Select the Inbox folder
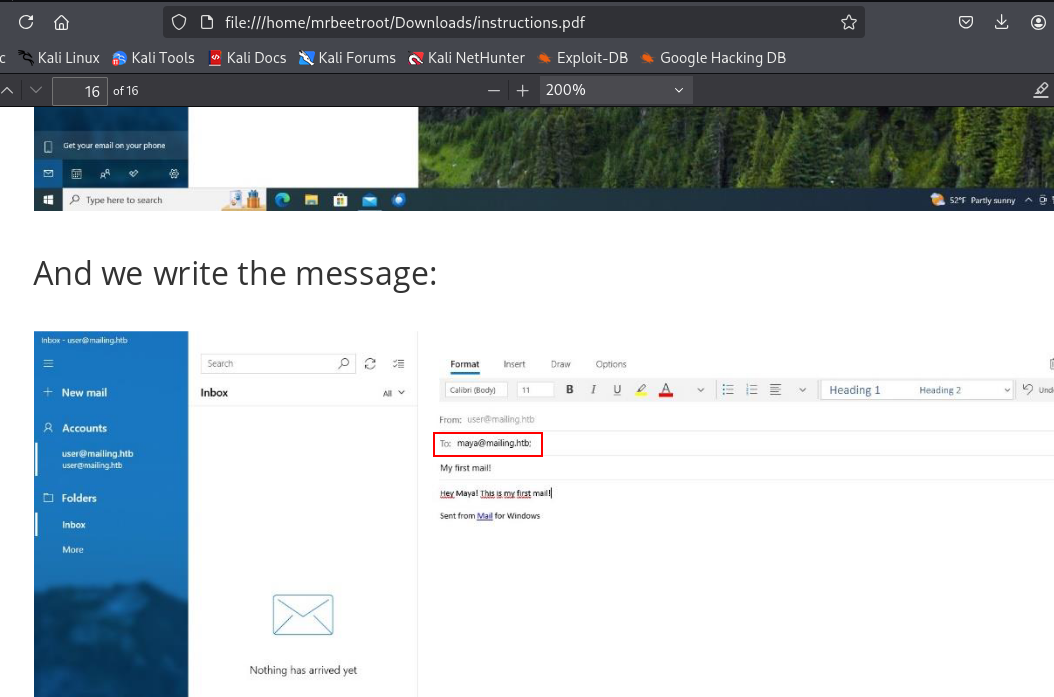The height and width of the screenshot is (697, 1054). [74, 524]
